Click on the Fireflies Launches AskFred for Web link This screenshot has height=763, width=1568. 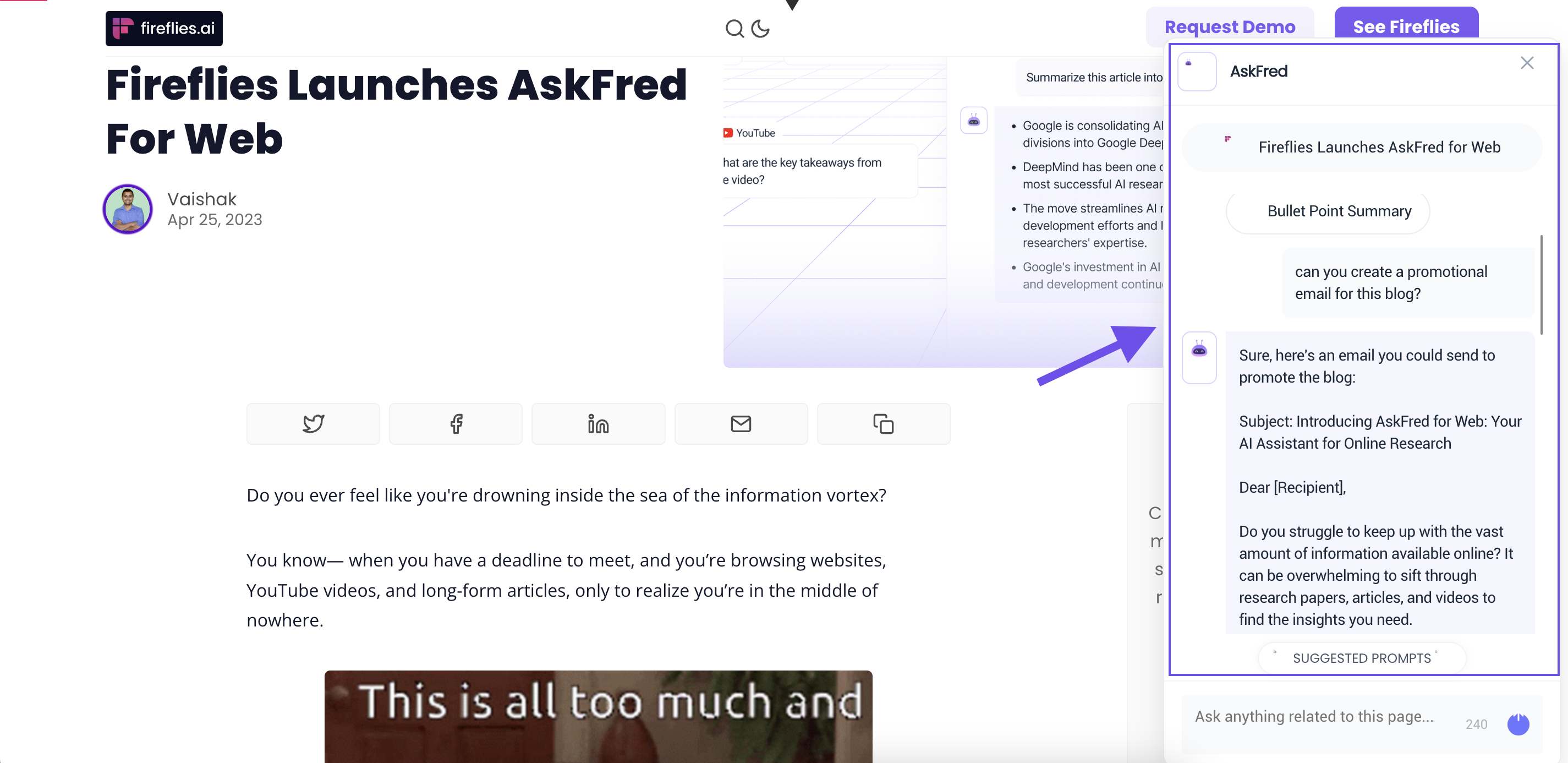tap(1379, 146)
